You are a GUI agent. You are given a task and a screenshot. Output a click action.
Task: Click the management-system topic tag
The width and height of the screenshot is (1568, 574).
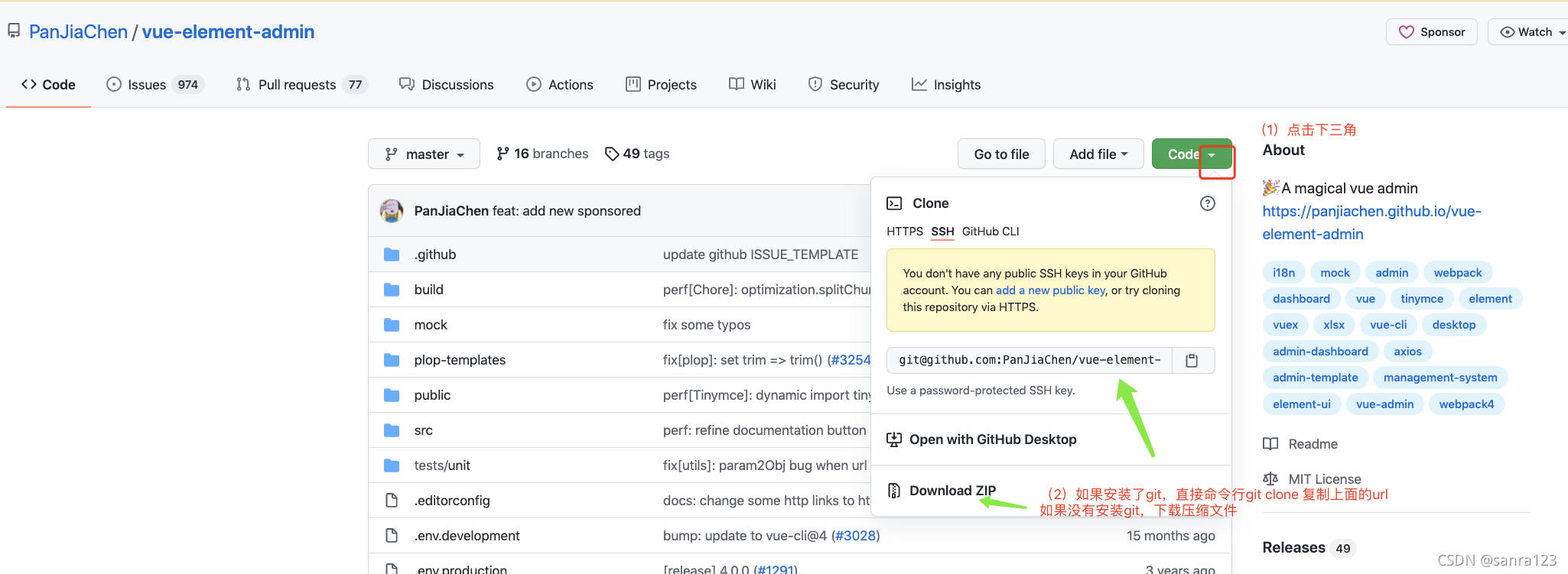(1440, 378)
